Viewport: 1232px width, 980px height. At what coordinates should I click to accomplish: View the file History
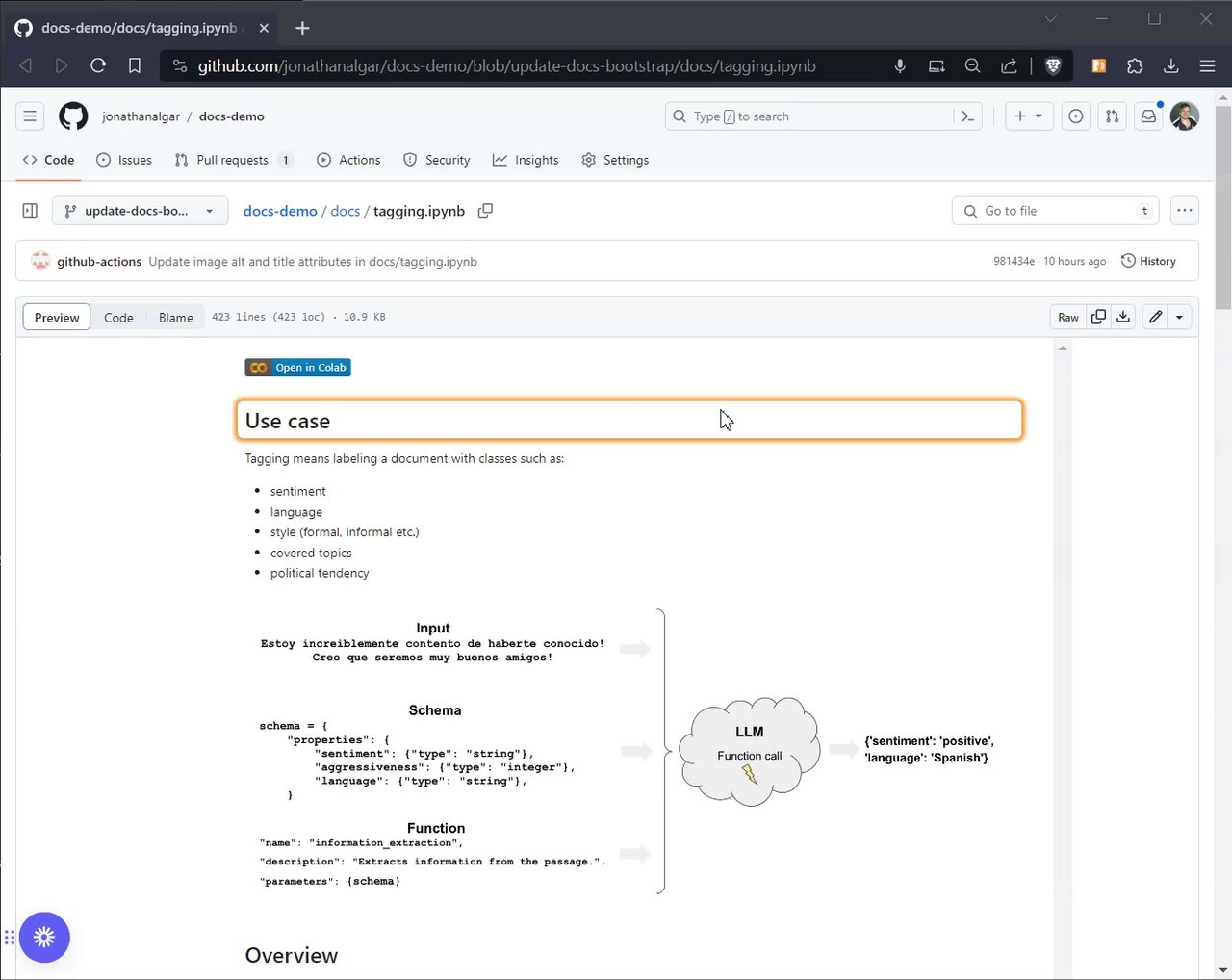pos(1148,261)
